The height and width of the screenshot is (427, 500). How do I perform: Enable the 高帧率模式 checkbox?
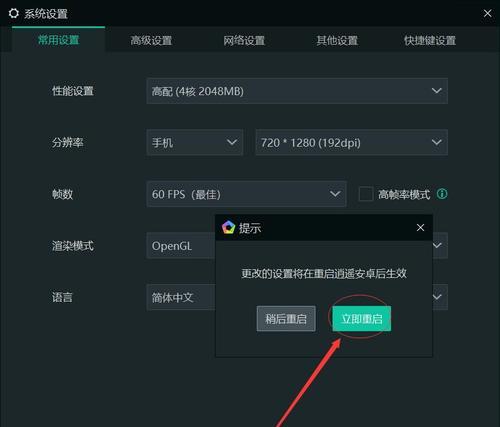(366, 194)
